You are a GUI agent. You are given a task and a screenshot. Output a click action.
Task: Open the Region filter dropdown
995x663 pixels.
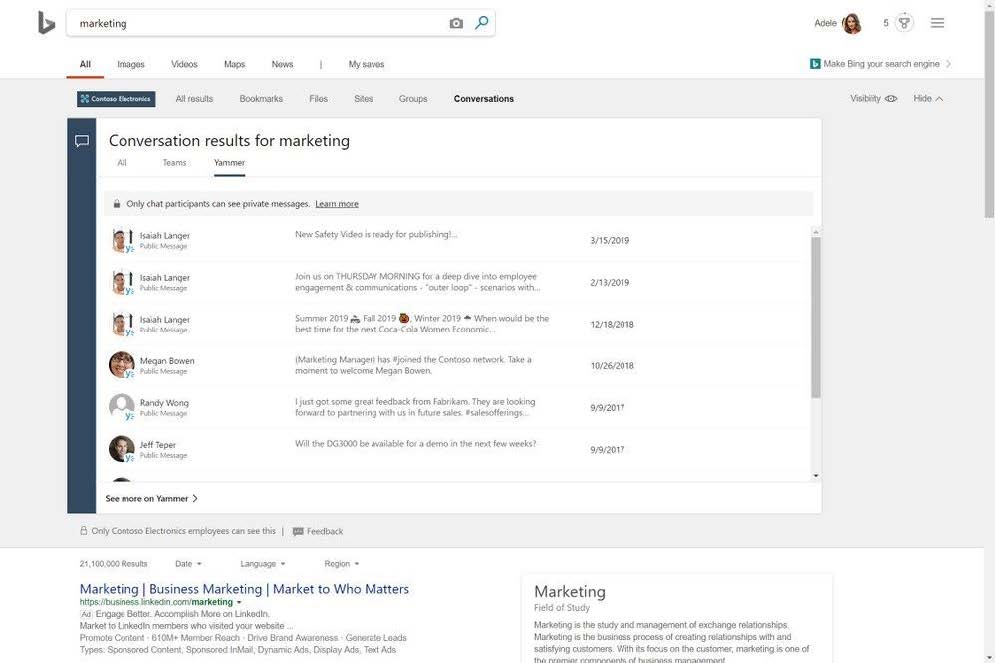click(x=341, y=563)
